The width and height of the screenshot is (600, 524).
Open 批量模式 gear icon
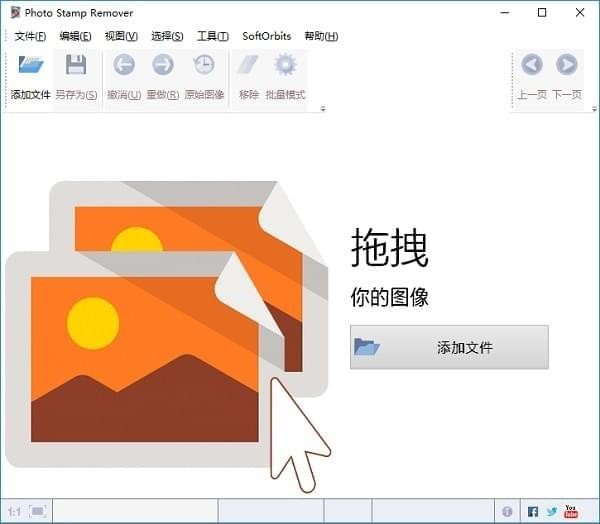coord(285,65)
